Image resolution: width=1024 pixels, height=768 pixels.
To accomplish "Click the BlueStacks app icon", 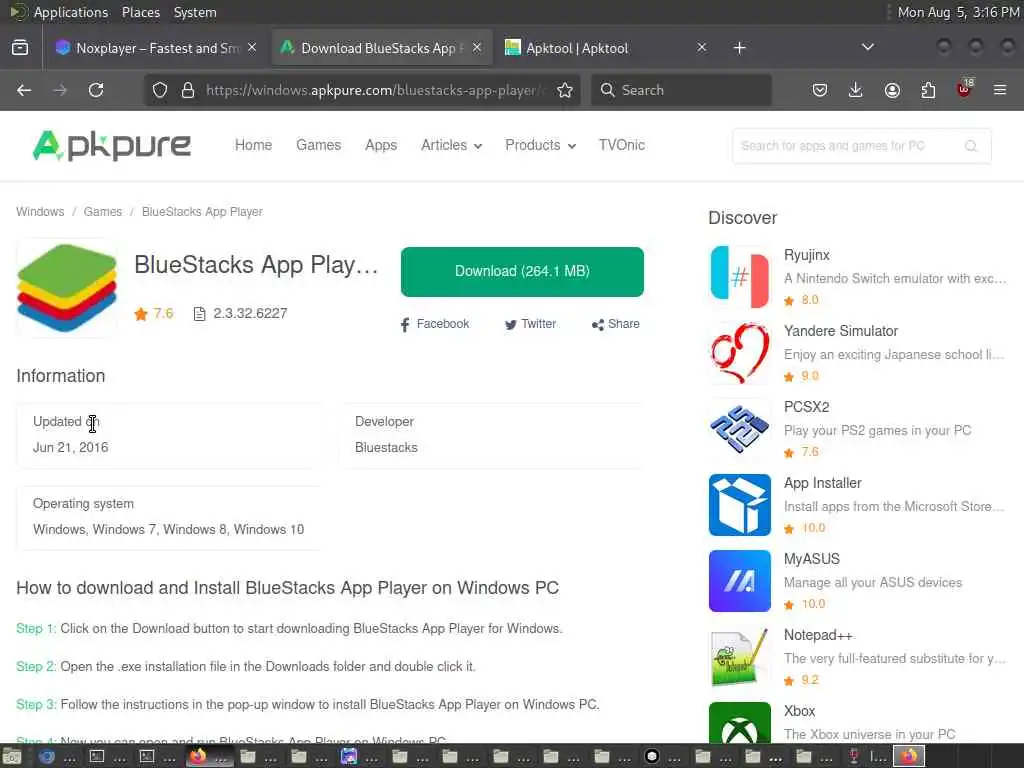I will [x=67, y=288].
